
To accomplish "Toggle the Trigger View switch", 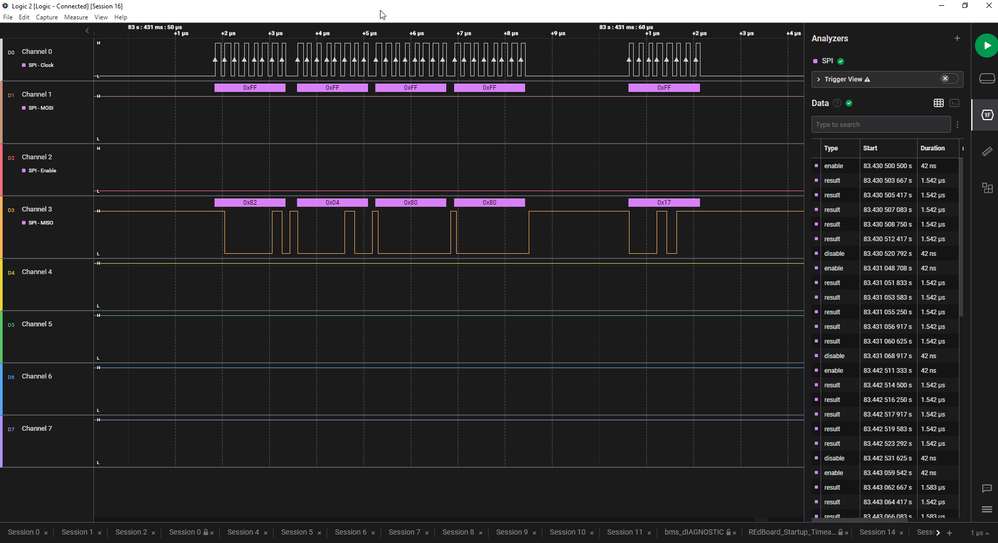I will (948, 79).
